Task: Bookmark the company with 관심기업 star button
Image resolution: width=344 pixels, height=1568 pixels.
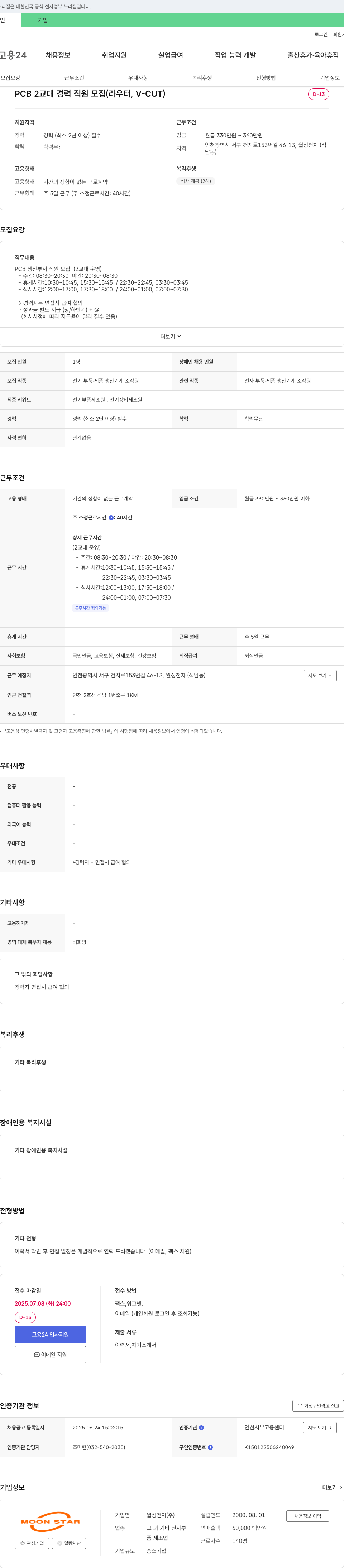Action: 32,1543
